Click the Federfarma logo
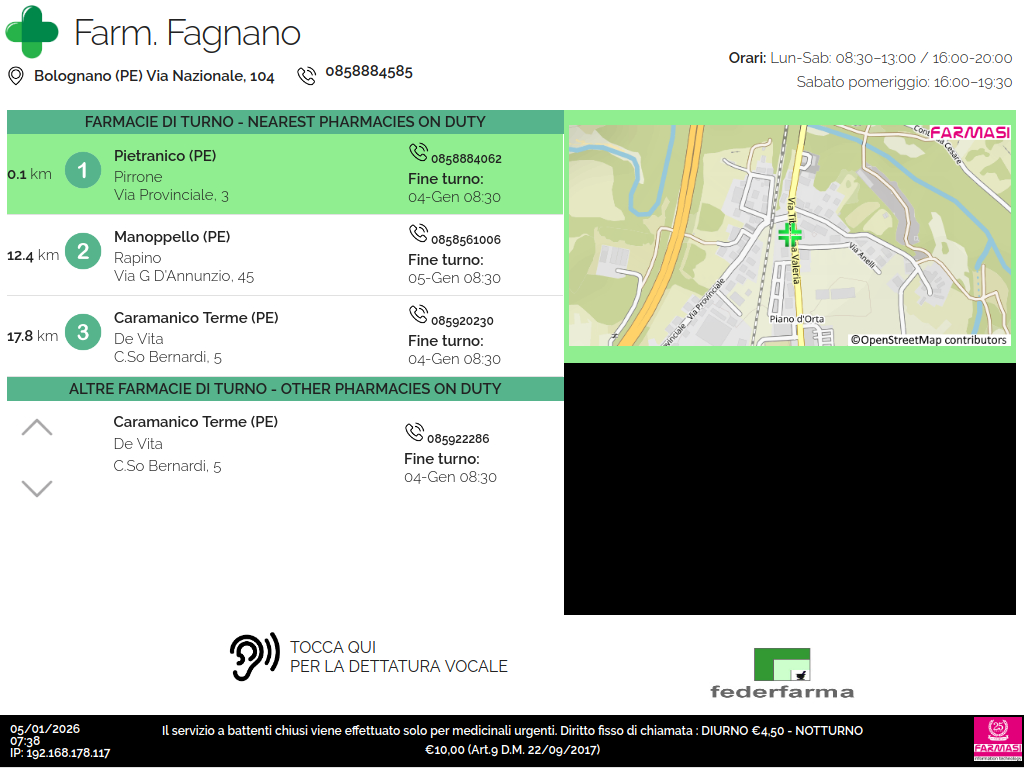This screenshot has height=768, width=1024. coord(782,673)
